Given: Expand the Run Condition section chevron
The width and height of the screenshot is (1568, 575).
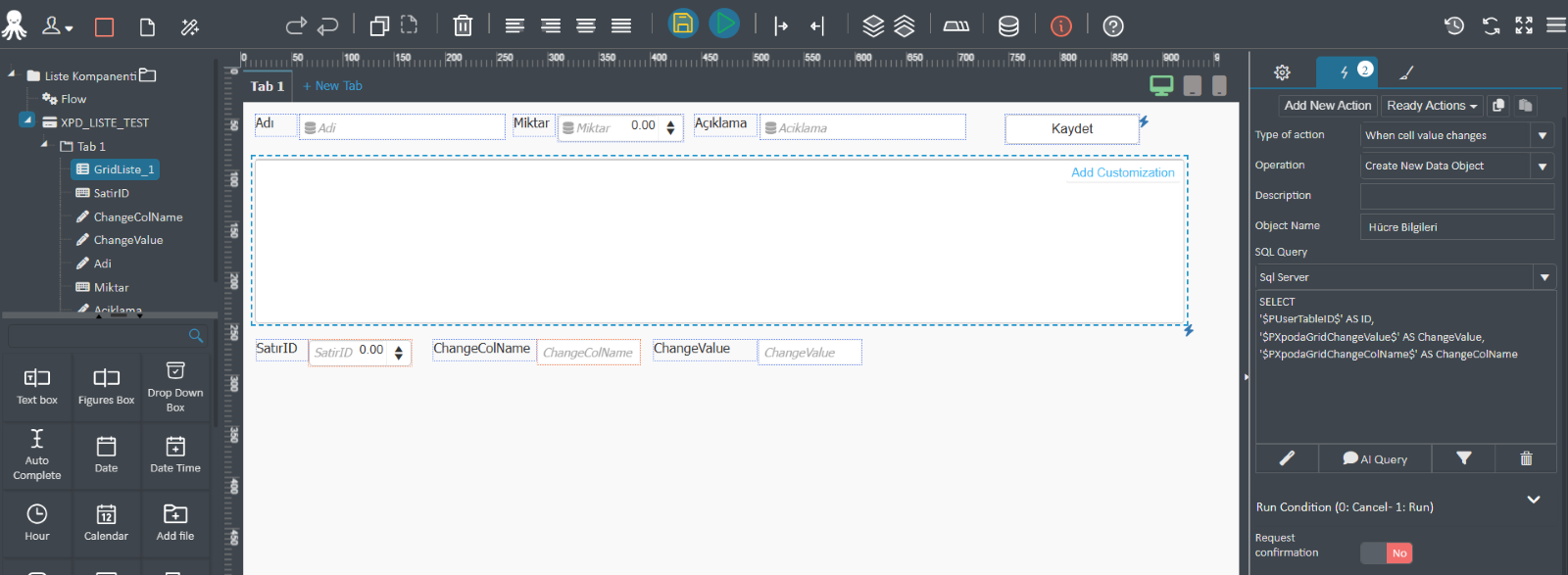Looking at the screenshot, I should [1534, 500].
